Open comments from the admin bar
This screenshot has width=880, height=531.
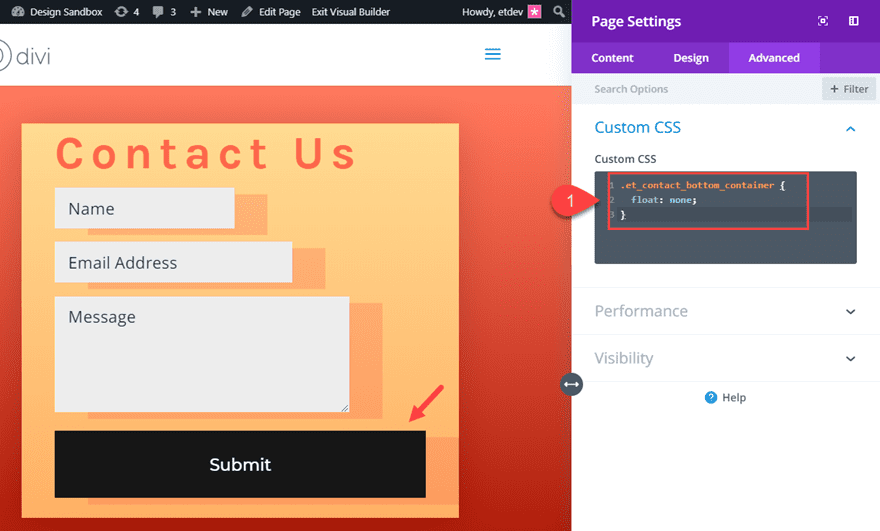tap(158, 12)
